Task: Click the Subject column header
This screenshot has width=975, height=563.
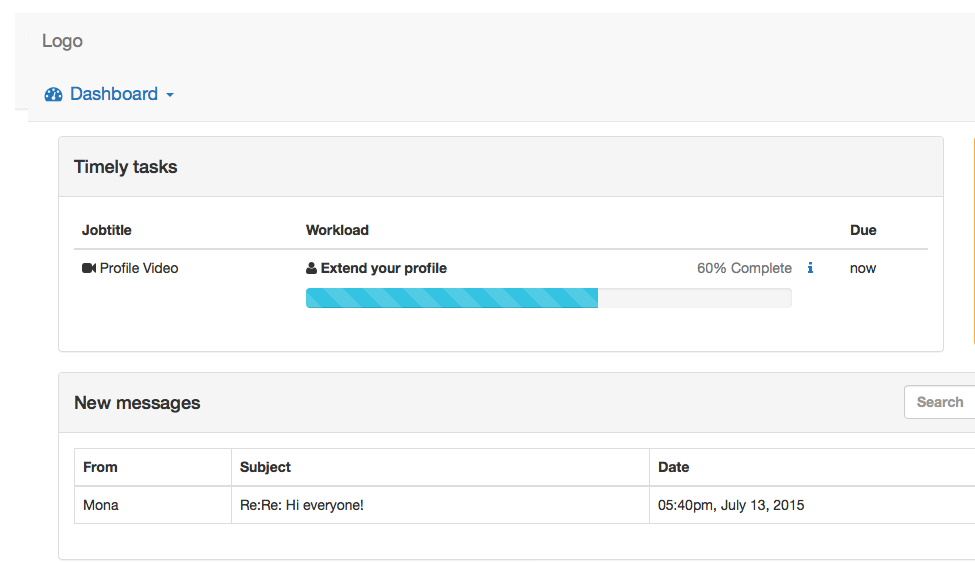Action: click(x=265, y=467)
